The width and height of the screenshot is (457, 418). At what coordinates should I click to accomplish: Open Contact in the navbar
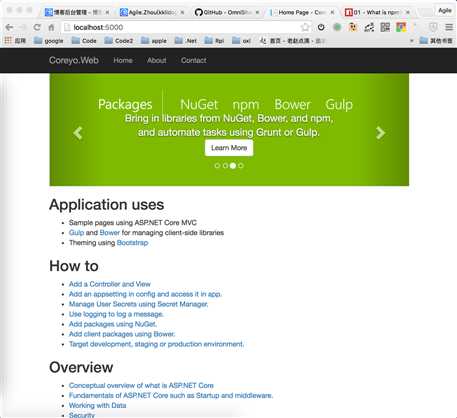pos(194,60)
